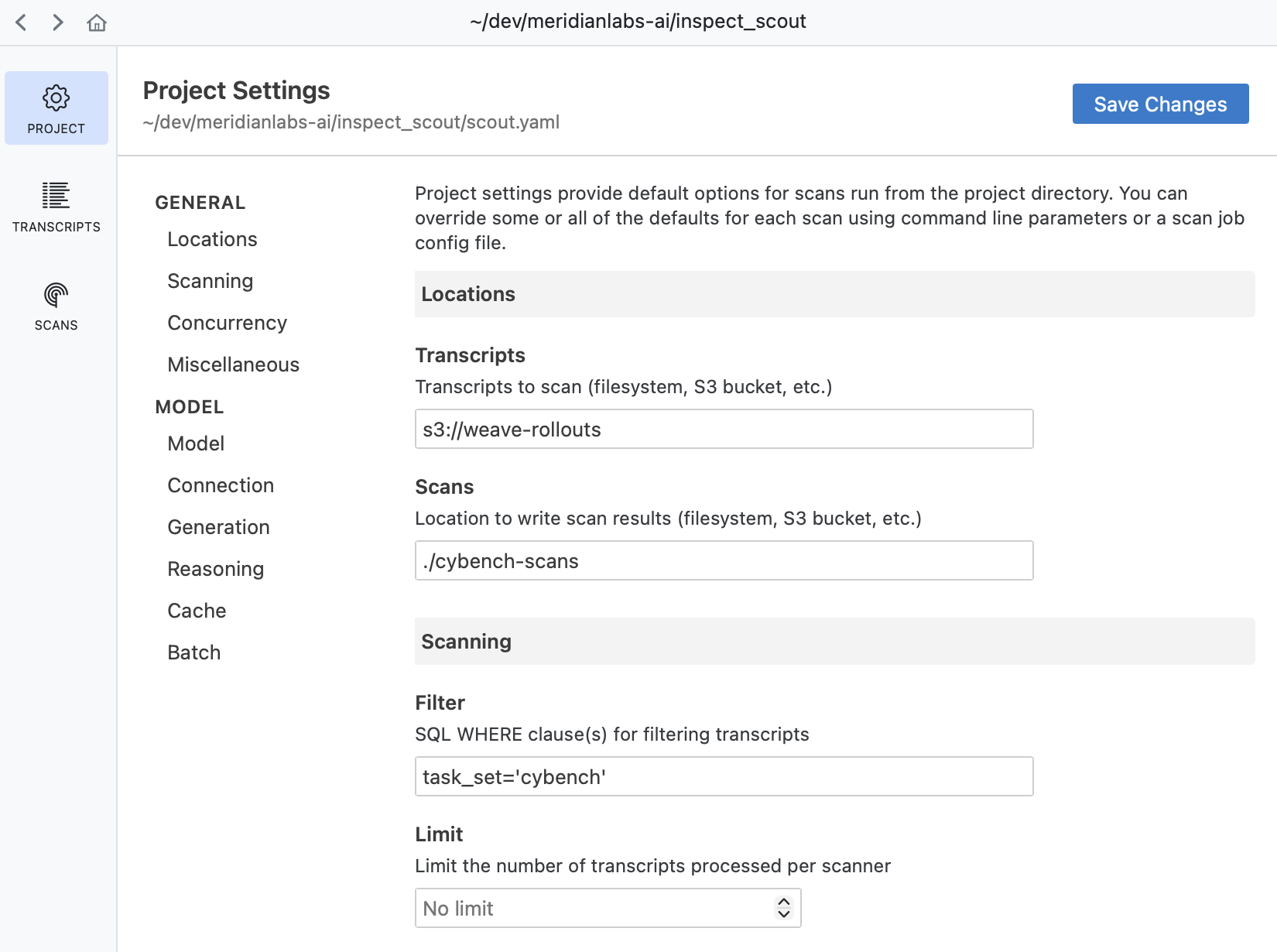Go to the home icon
This screenshot has width=1277, height=952.
[97, 22]
